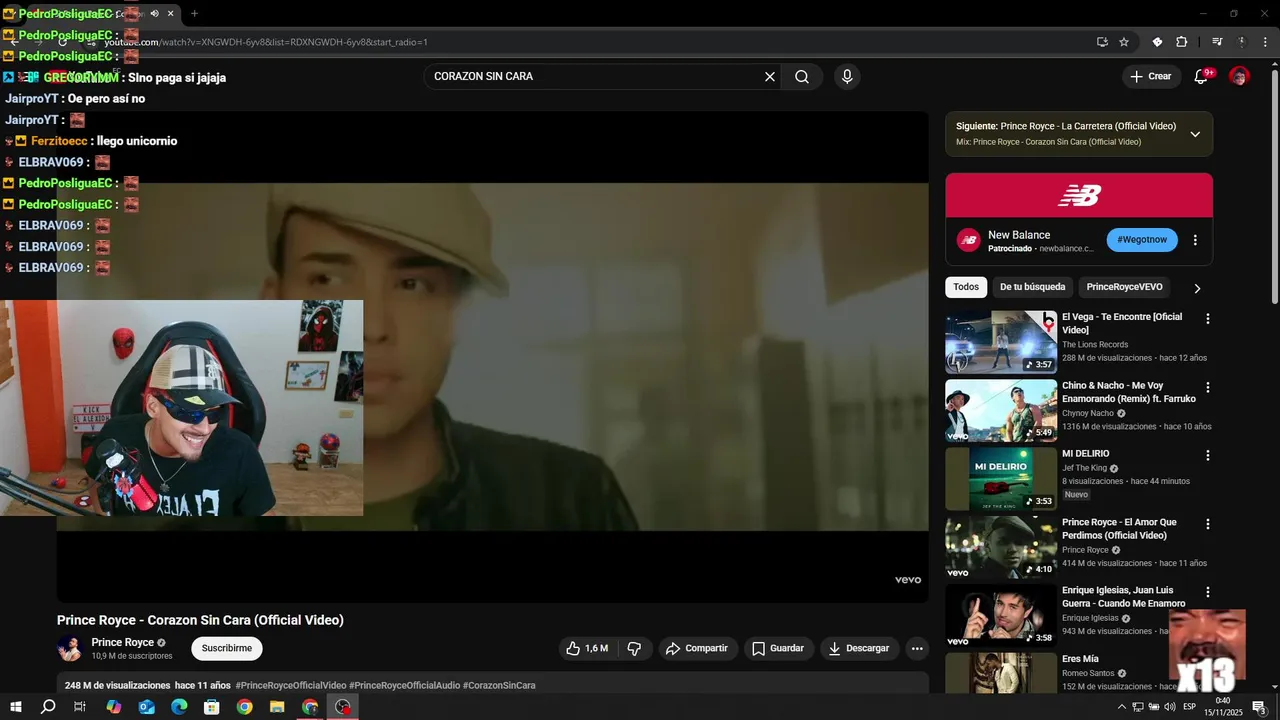Screen dimensions: 1280x720
Task: Share the video with Compartir
Action: pos(697,648)
